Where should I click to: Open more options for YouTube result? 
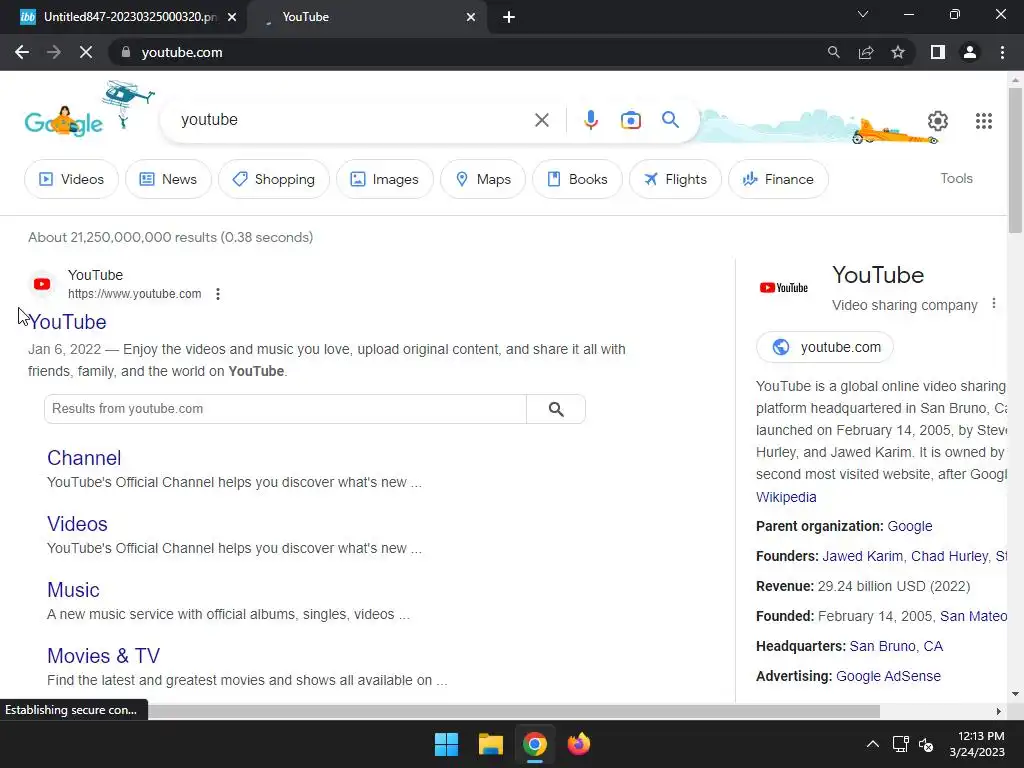(218, 294)
